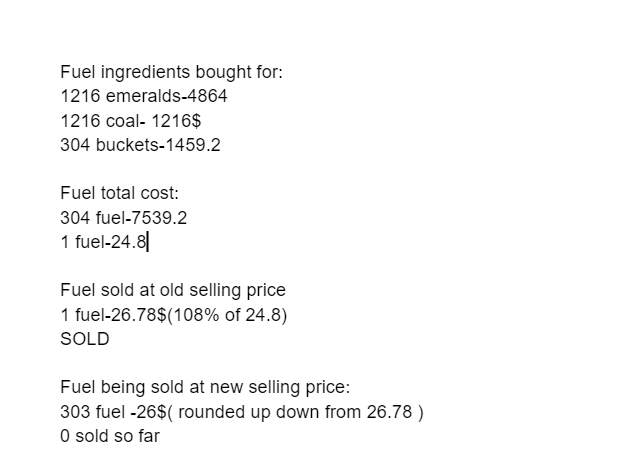Click '0 sold so far' line
The width and height of the screenshot is (633, 471).
[x=110, y=436]
